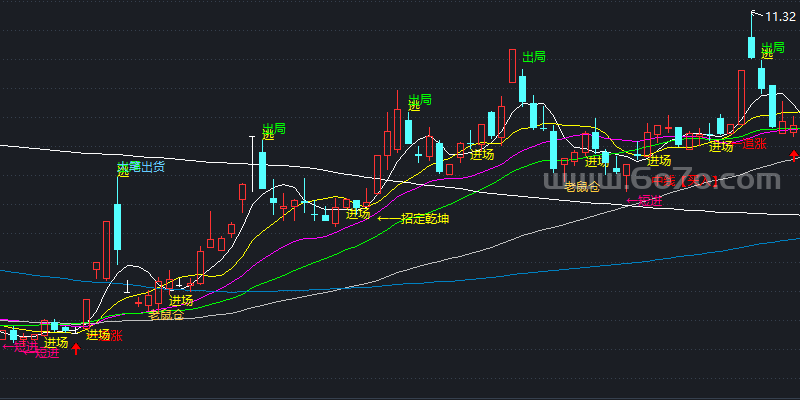Screen dimensions: 800x400
Task: Click the red 中线【买入】 signal label
Action: click(x=685, y=180)
